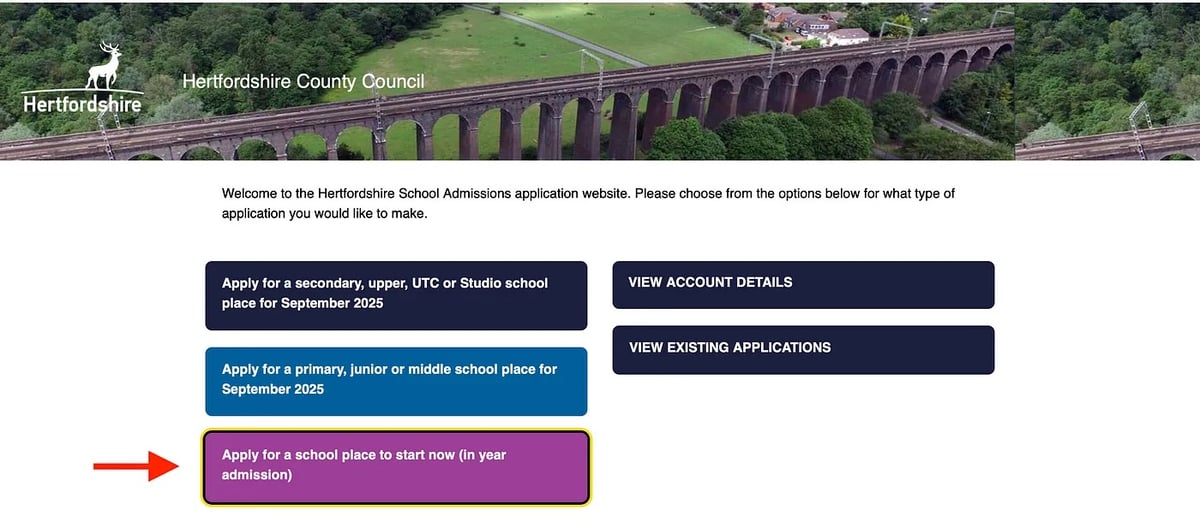Screen dimensions: 1200x528
Task: Apply for a secondary, upper, UTC or Studio place
Action: pyautogui.click(x=396, y=293)
